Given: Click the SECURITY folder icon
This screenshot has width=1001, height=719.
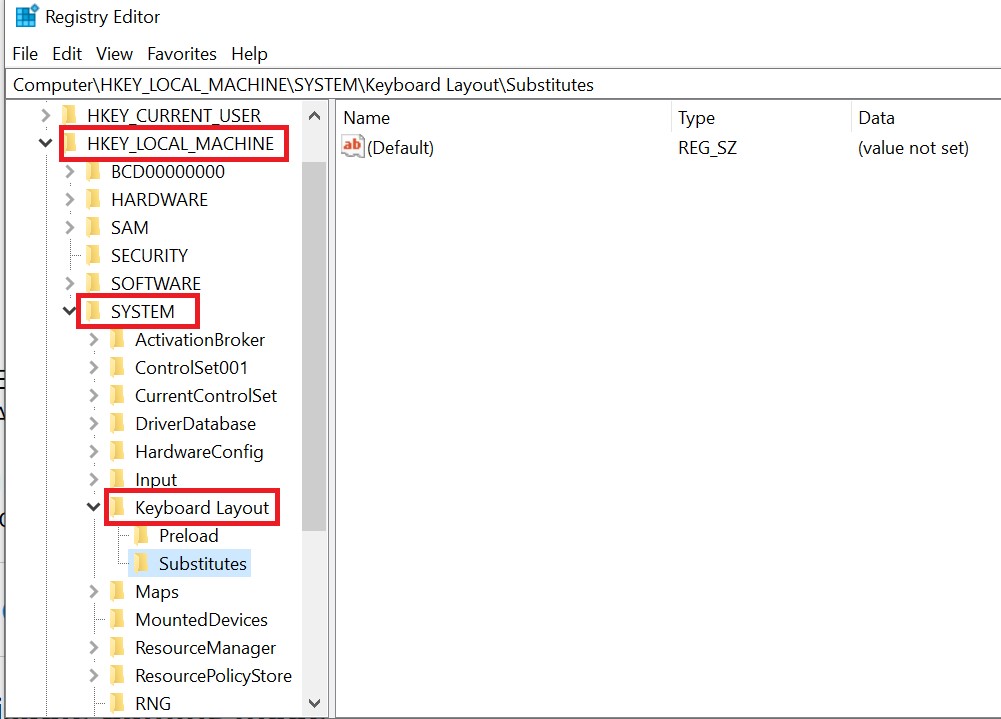Looking at the screenshot, I should tap(93, 255).
